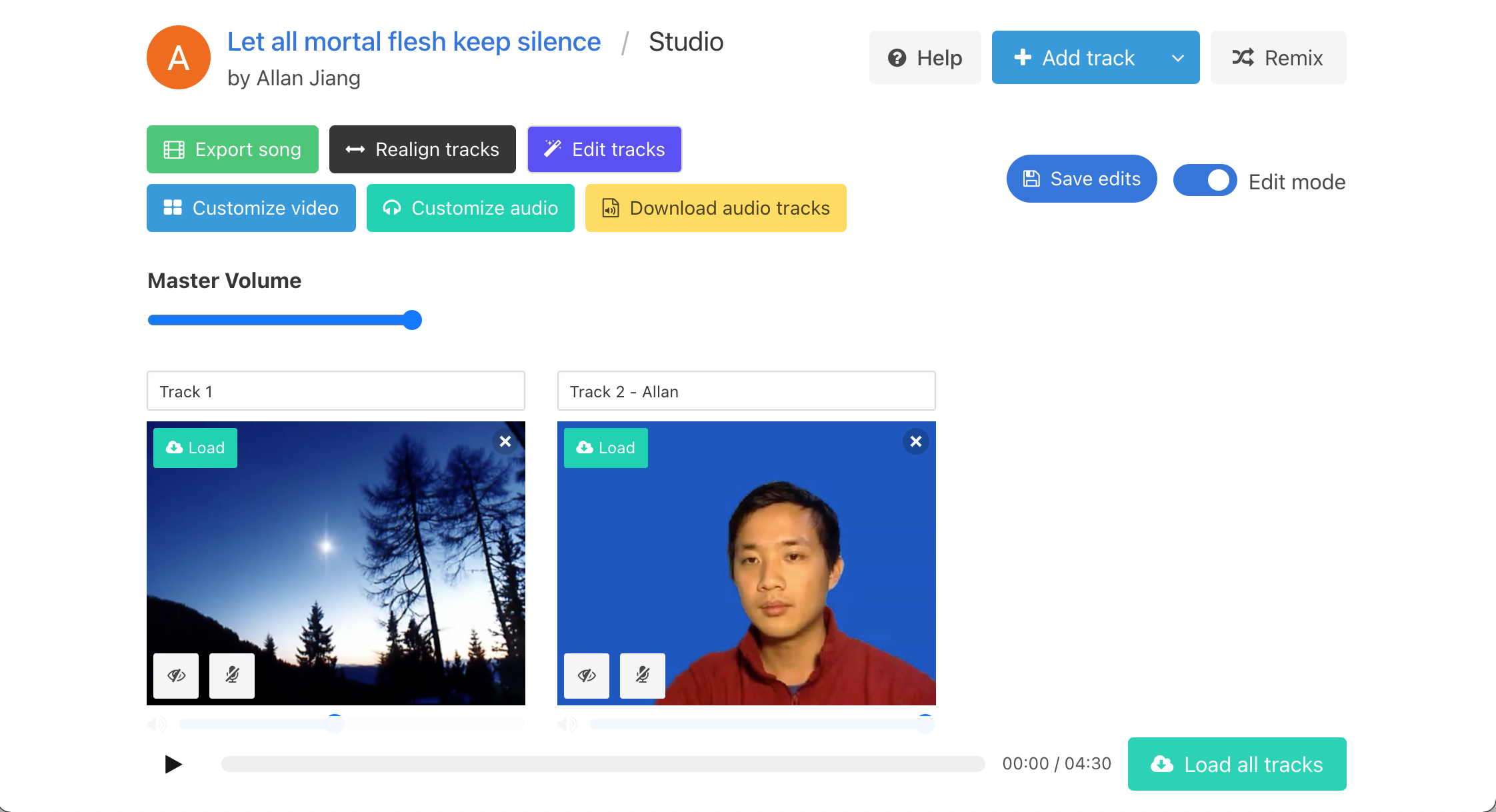The width and height of the screenshot is (1496, 812).
Task: Mute Track 2 with microphone-slash icon
Action: pyautogui.click(x=643, y=676)
